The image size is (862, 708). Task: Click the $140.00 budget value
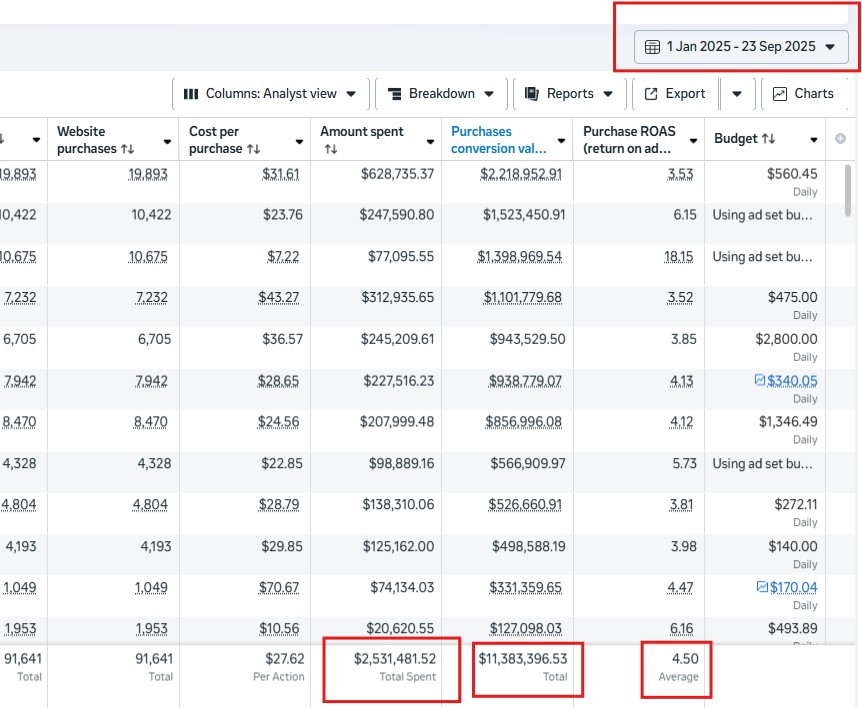pyautogui.click(x=793, y=546)
